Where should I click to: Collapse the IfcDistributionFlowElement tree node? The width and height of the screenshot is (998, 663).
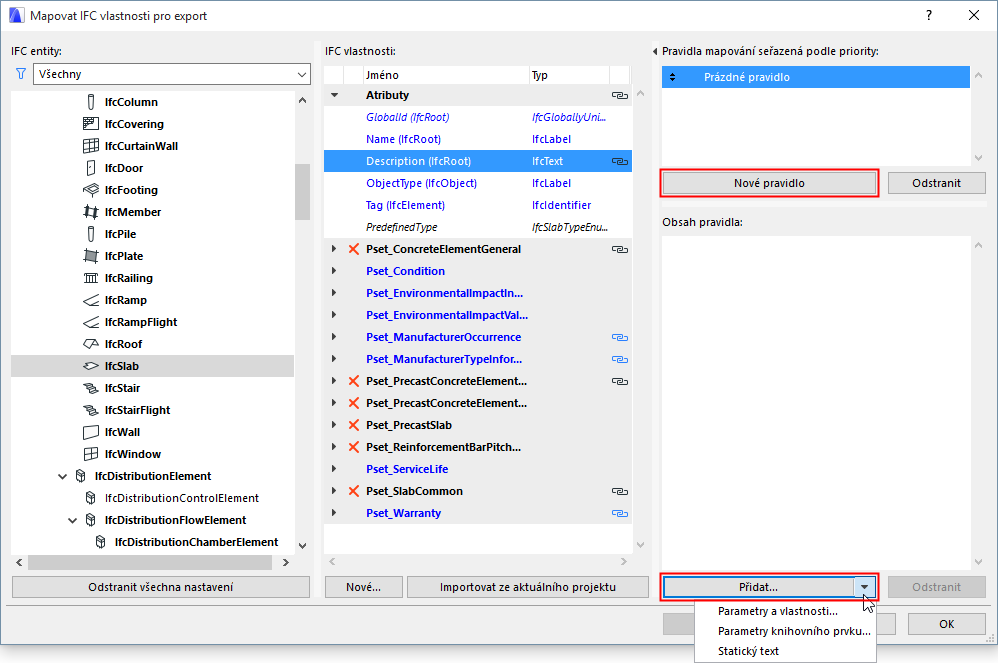pos(73,520)
